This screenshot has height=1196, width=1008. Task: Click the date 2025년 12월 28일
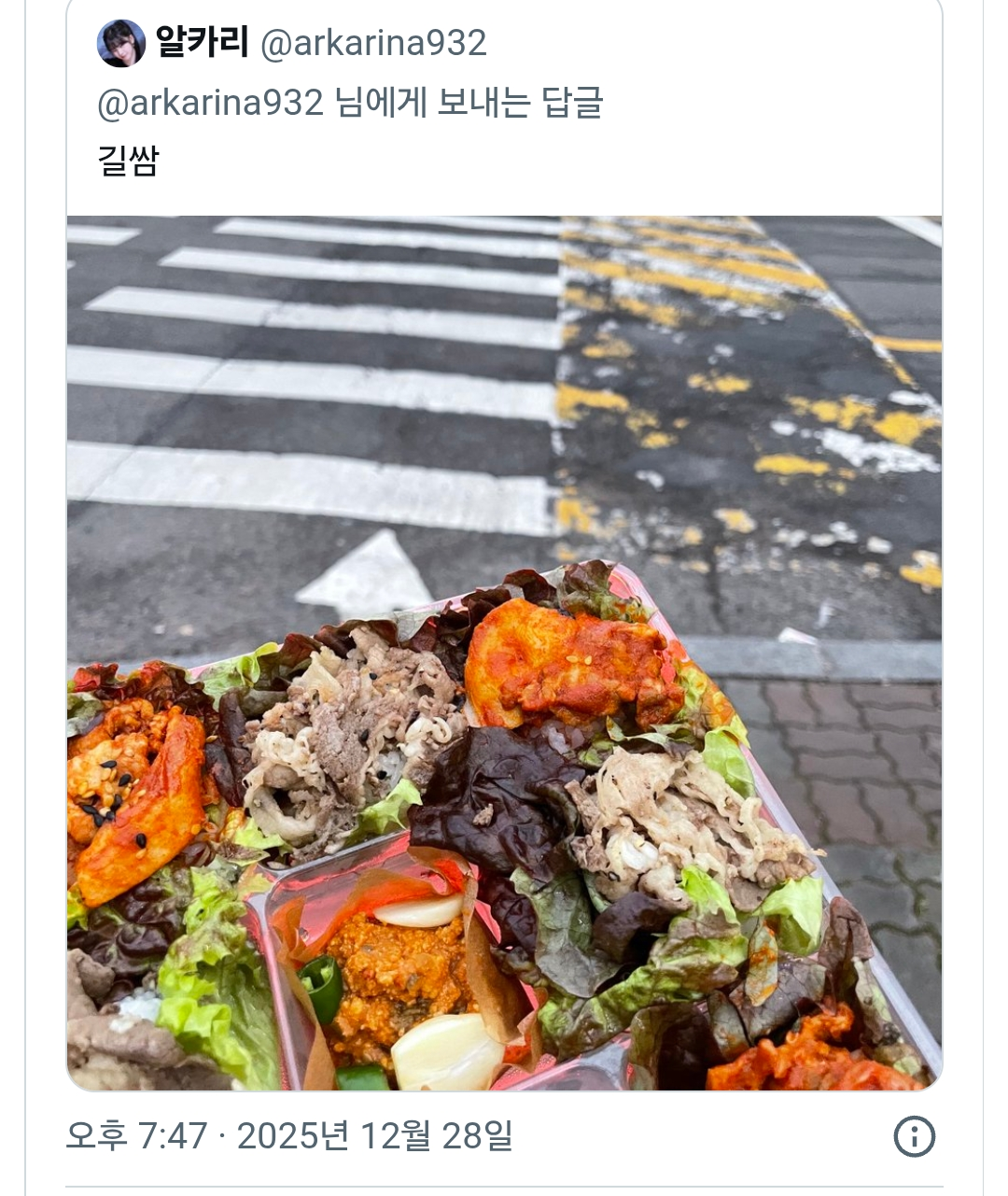pos(374,1136)
